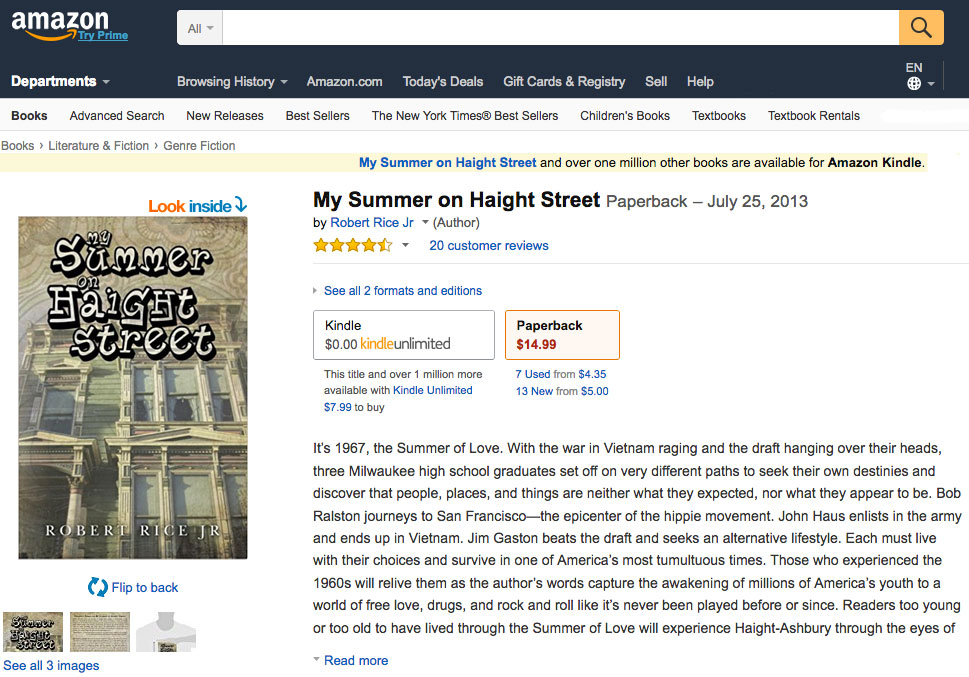Open Today's Deals menu item
969x677 pixels.
442,81
